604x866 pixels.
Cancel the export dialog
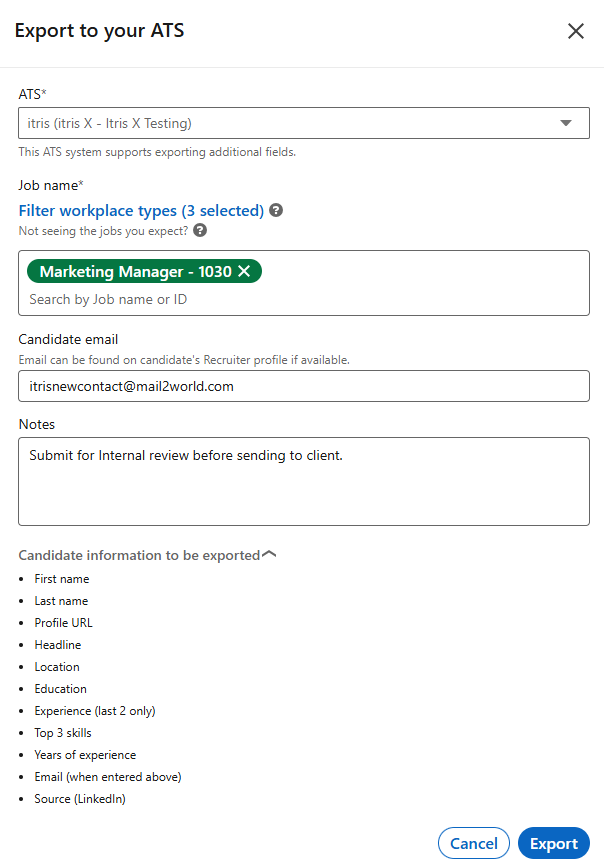(x=474, y=843)
